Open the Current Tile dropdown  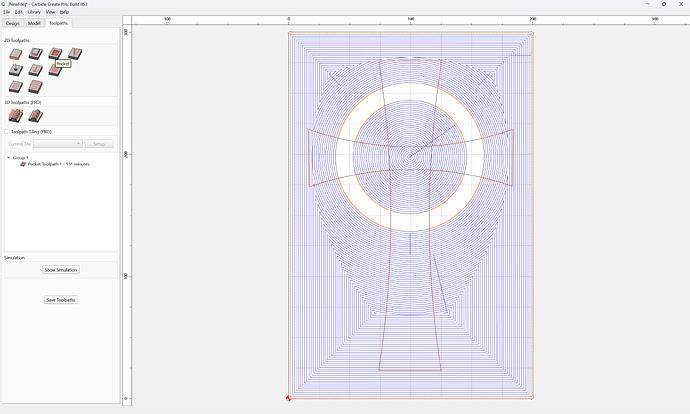click(x=58, y=144)
